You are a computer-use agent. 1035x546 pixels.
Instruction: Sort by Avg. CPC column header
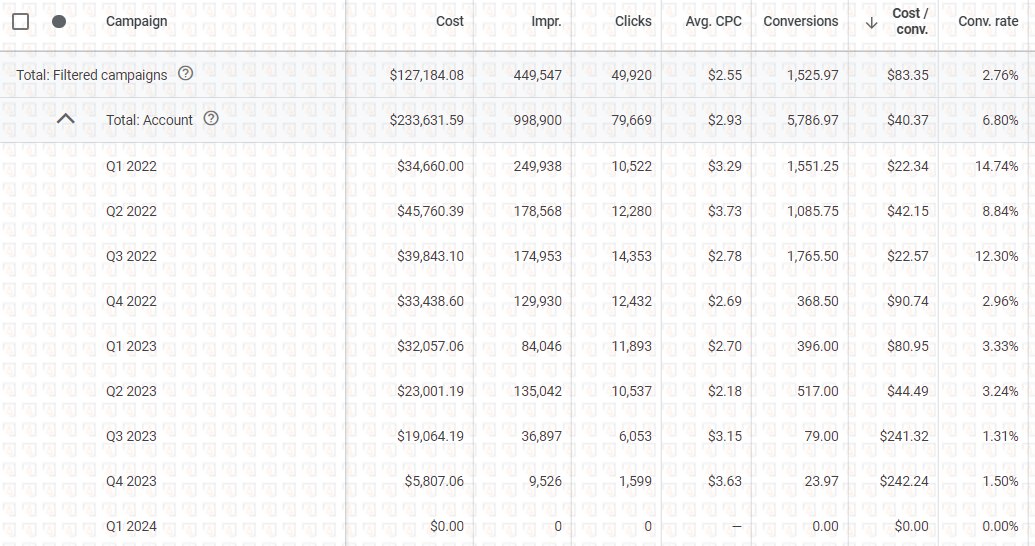click(714, 21)
